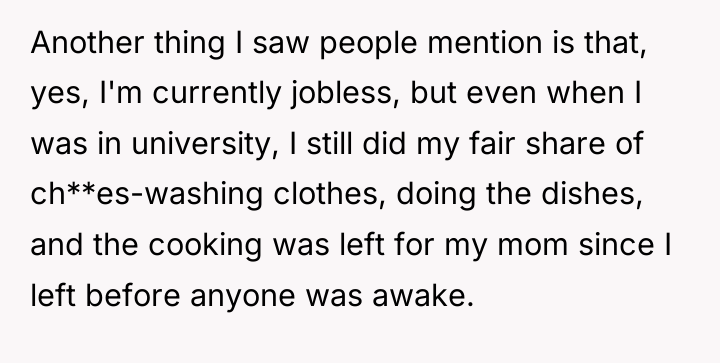Click the word "currently" in second line
The width and height of the screenshot is (720, 363).
tap(216, 94)
